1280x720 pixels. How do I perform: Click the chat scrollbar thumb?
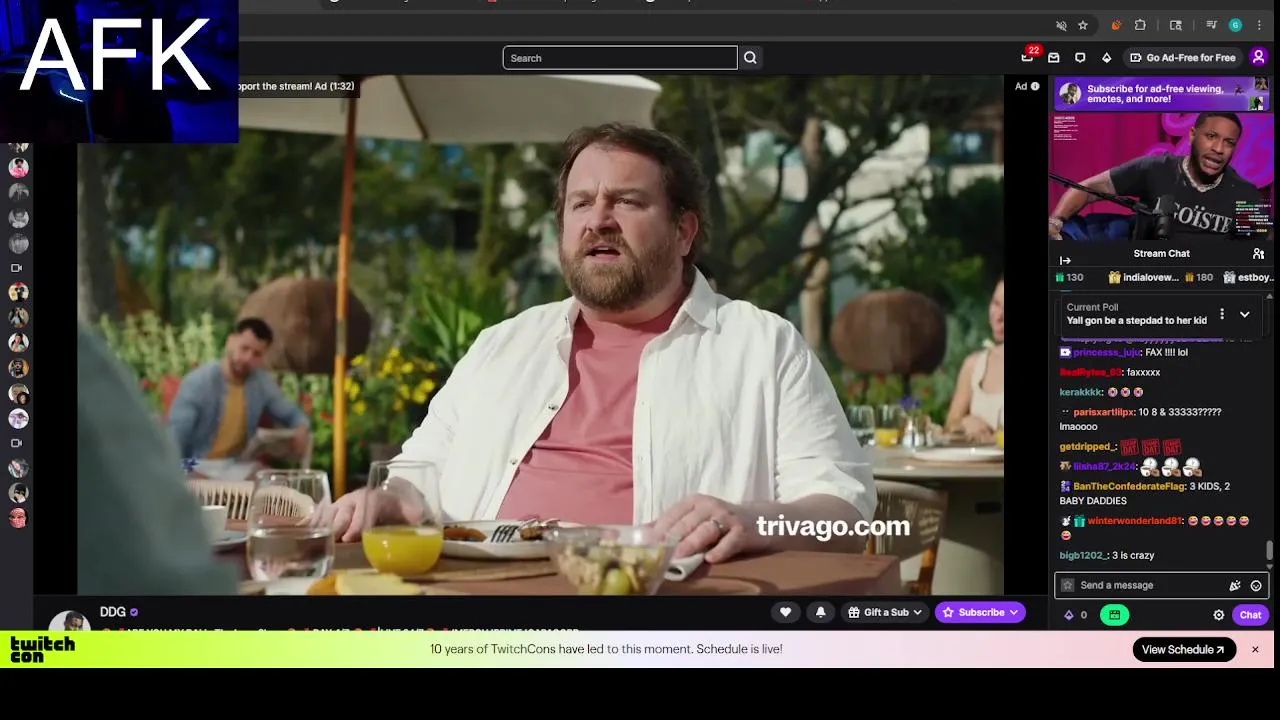pos(1270,550)
